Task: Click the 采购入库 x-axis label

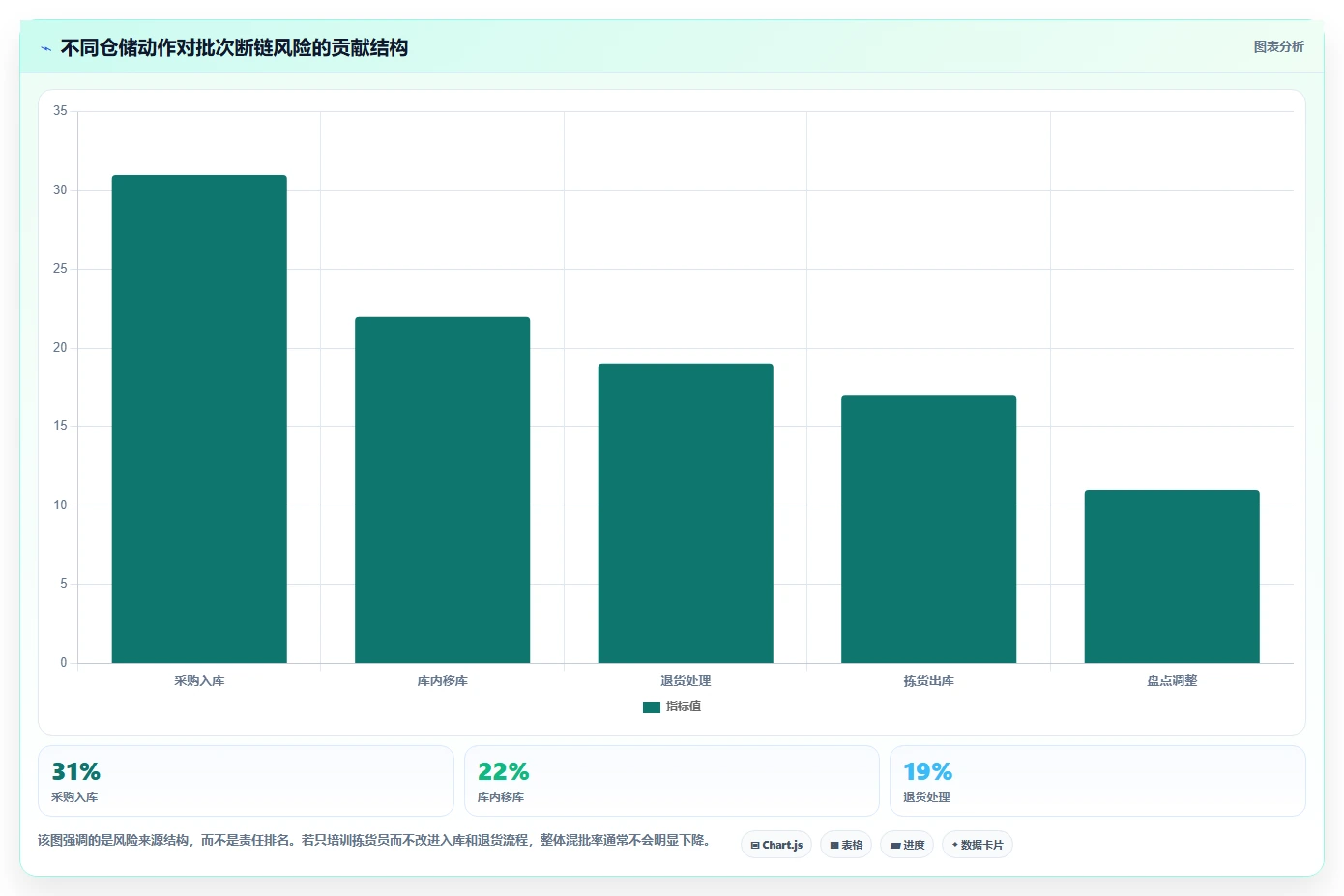Action: [199, 680]
